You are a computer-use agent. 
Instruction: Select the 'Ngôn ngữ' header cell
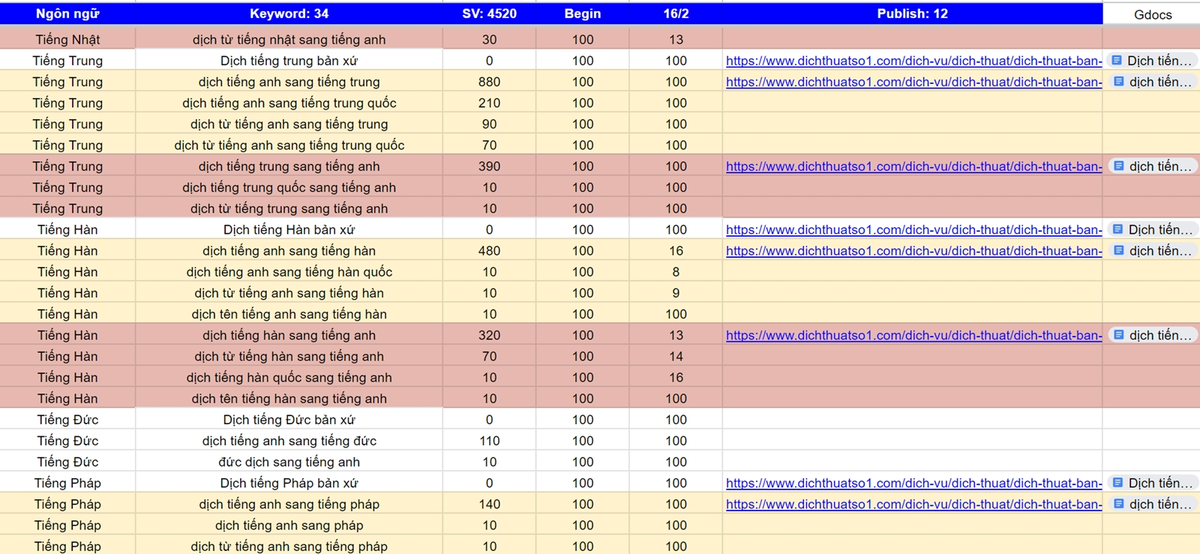click(x=67, y=15)
